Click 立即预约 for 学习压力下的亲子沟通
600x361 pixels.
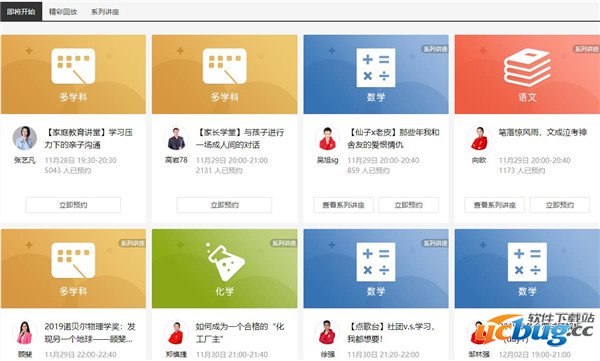(73, 205)
